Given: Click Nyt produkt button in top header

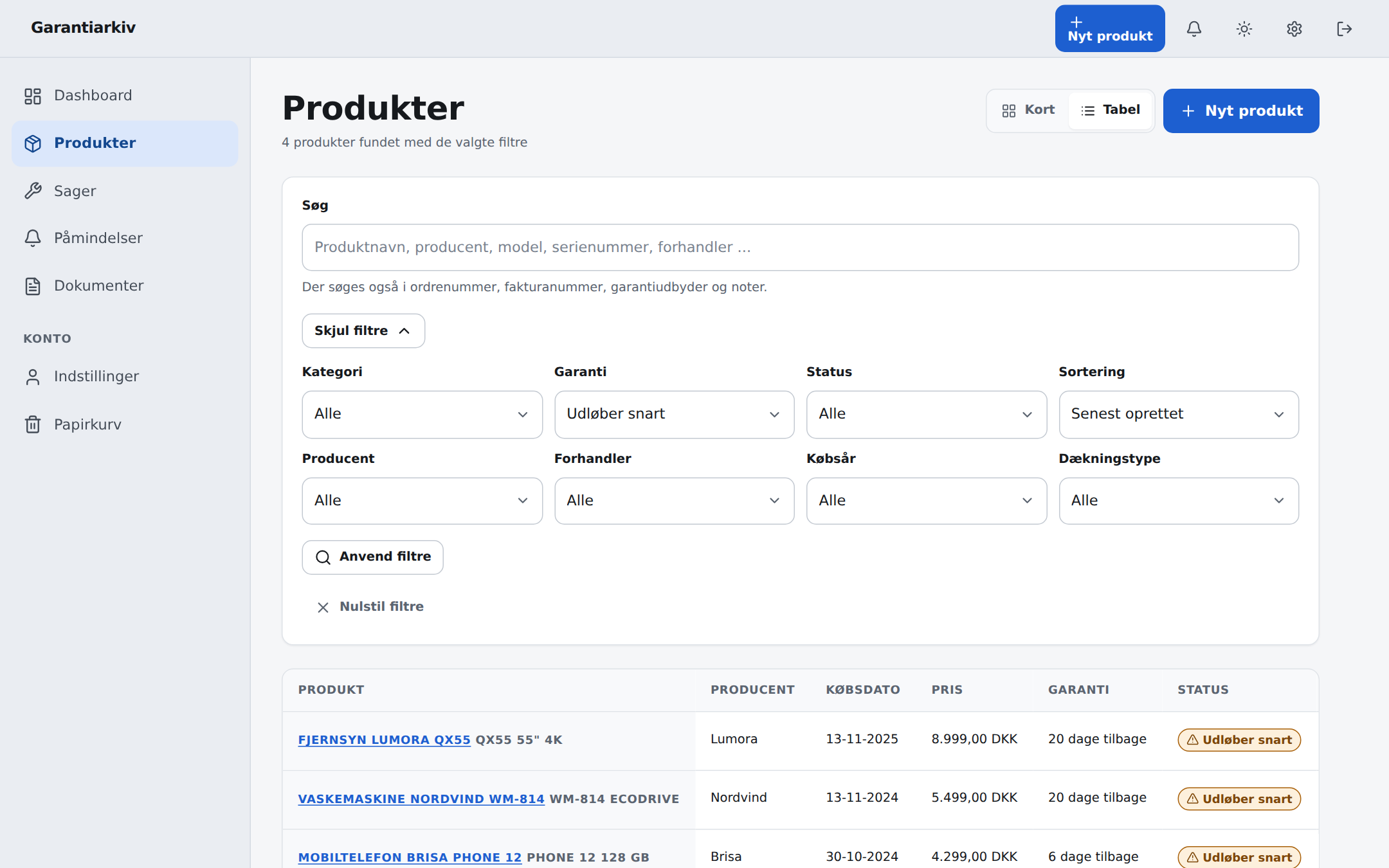Looking at the screenshot, I should pyautogui.click(x=1110, y=29).
